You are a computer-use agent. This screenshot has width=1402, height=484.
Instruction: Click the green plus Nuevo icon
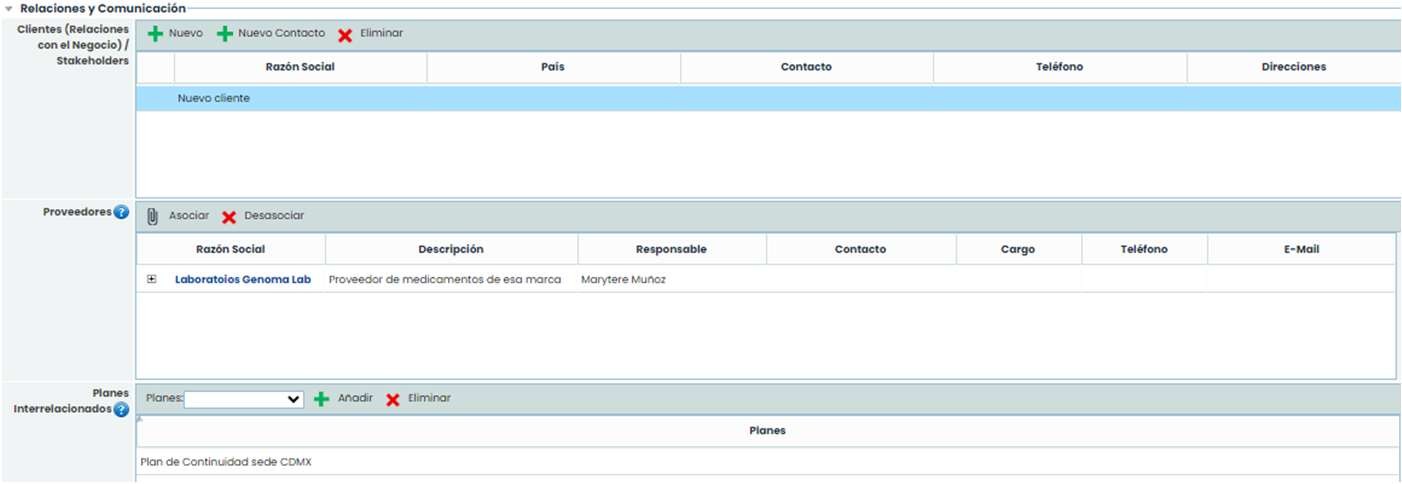[155, 34]
